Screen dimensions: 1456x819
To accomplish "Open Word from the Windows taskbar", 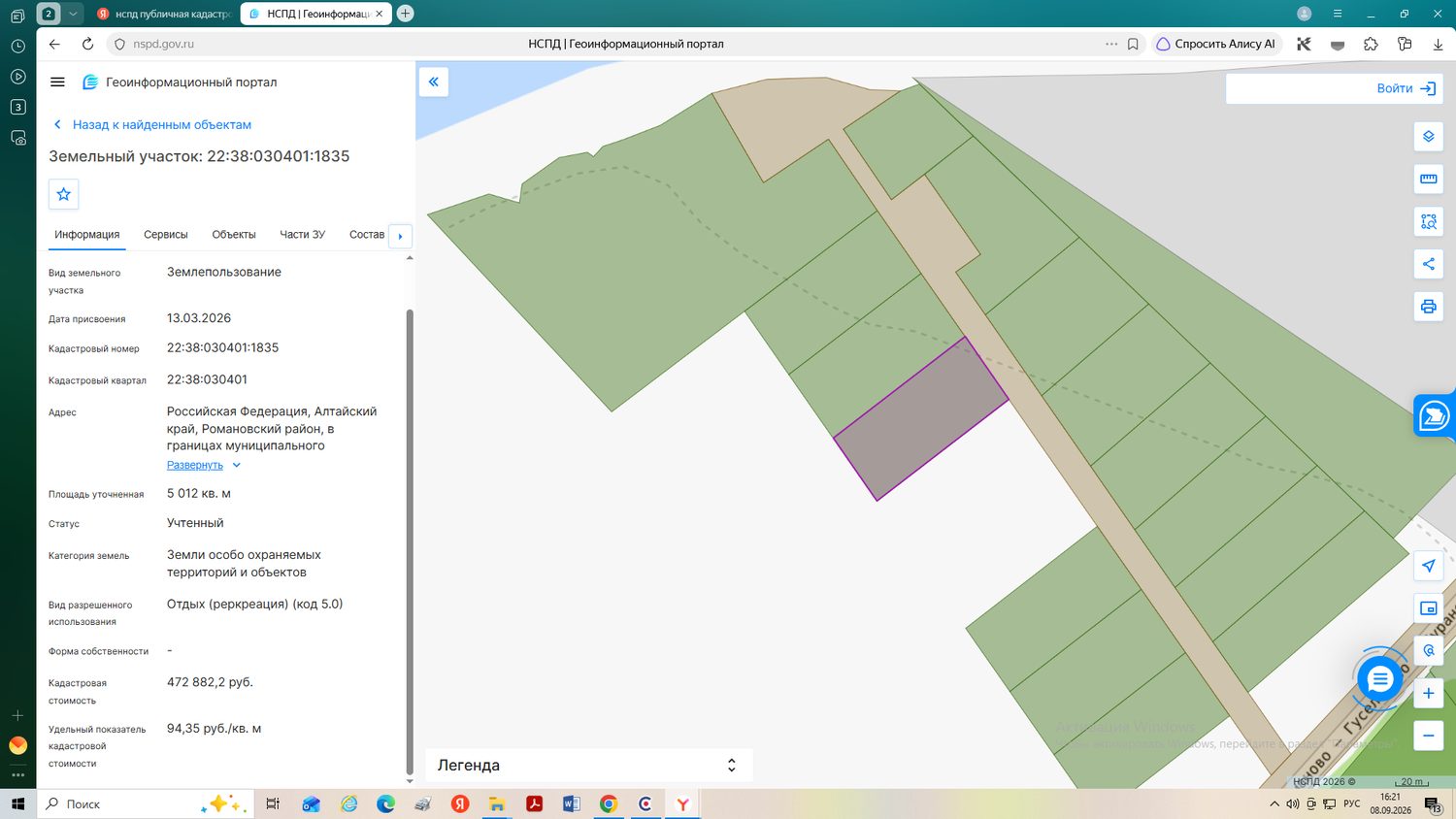I will coord(571,803).
